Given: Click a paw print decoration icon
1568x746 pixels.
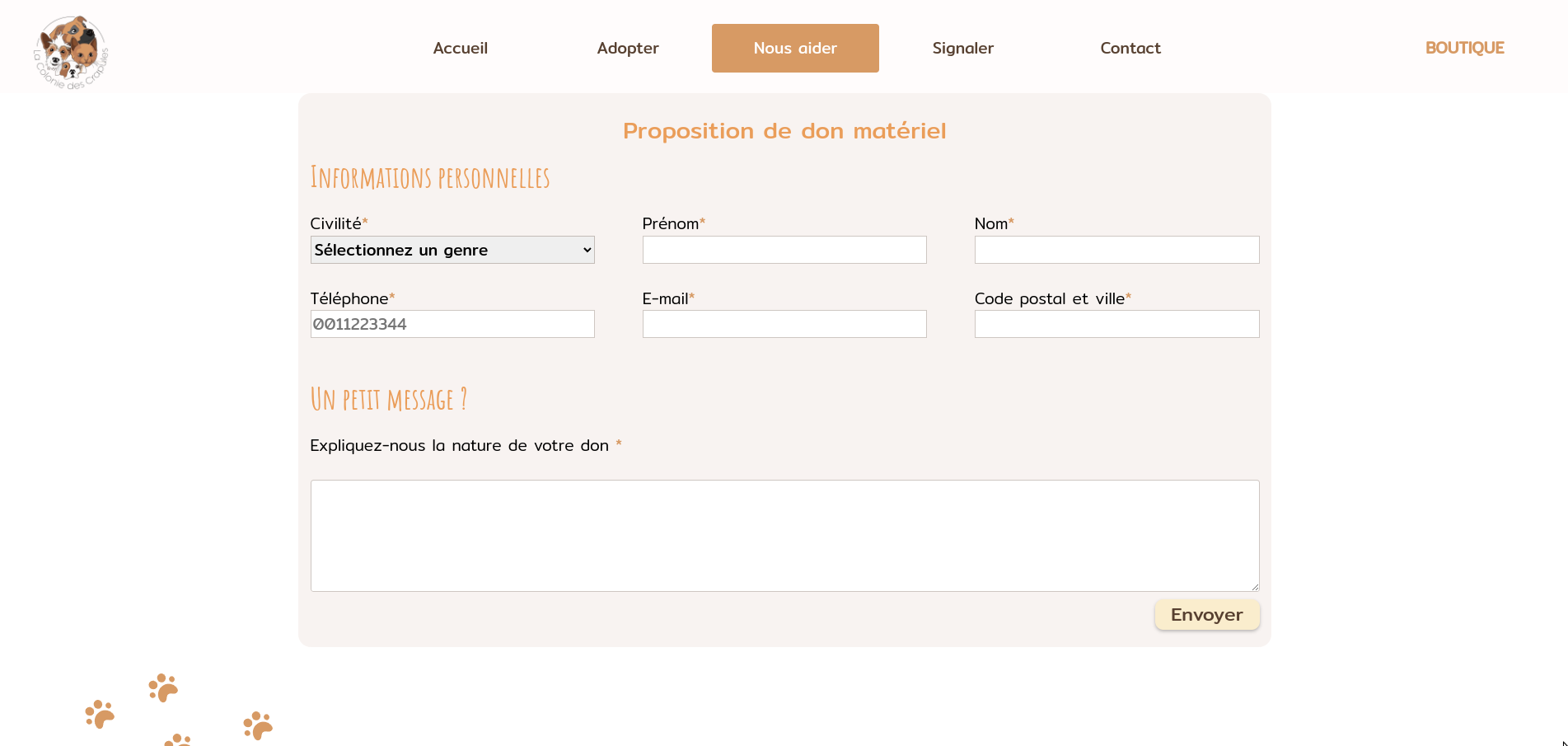Looking at the screenshot, I should [x=163, y=687].
